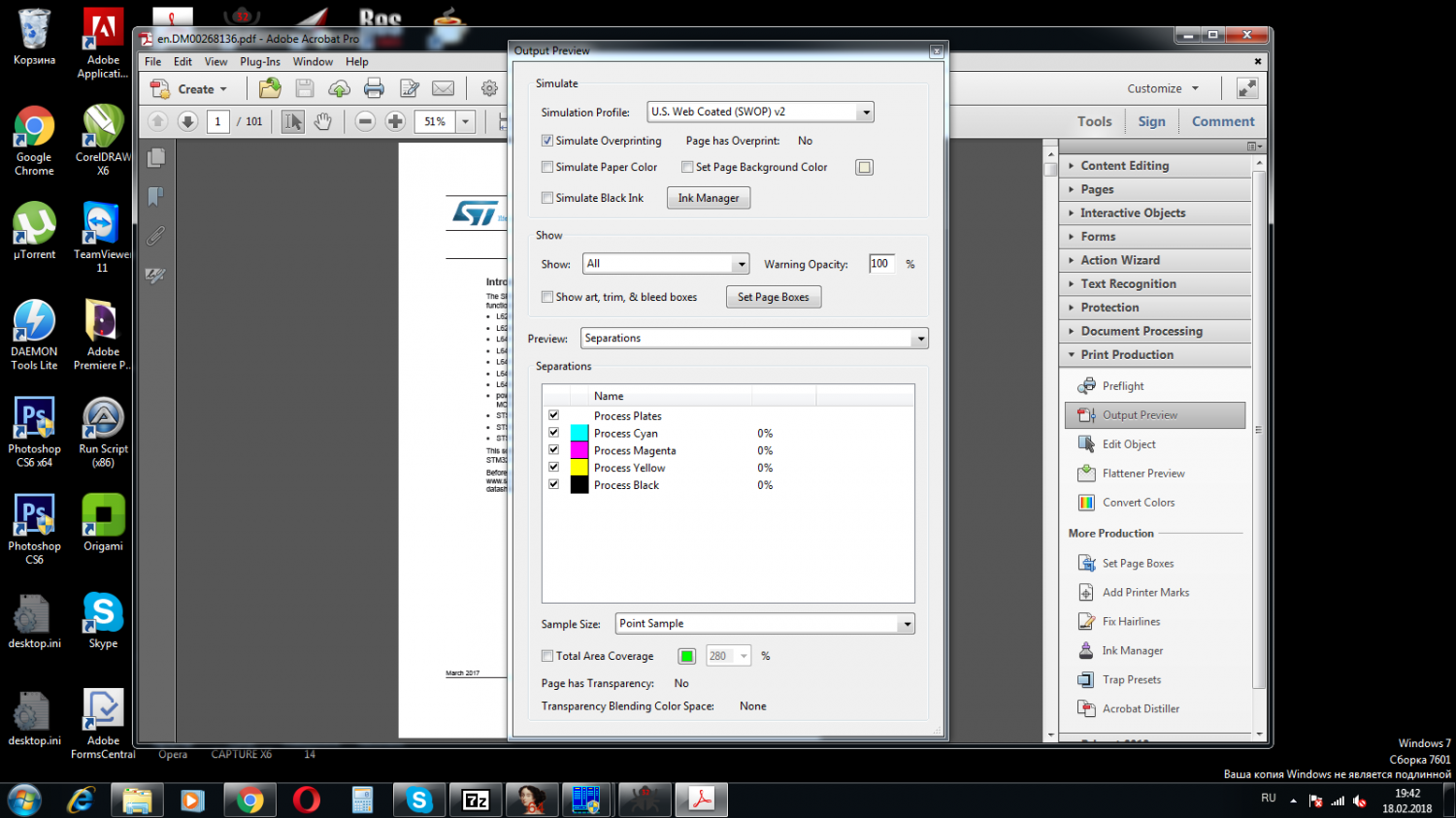Collapse the Print Production panel
This screenshot has width=1456, height=818.
click(x=1155, y=355)
